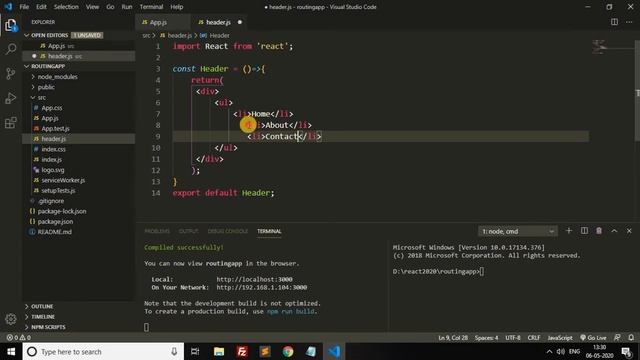640x360 pixels.
Task: Open the feedback icon in status bar
Action: click(617, 338)
